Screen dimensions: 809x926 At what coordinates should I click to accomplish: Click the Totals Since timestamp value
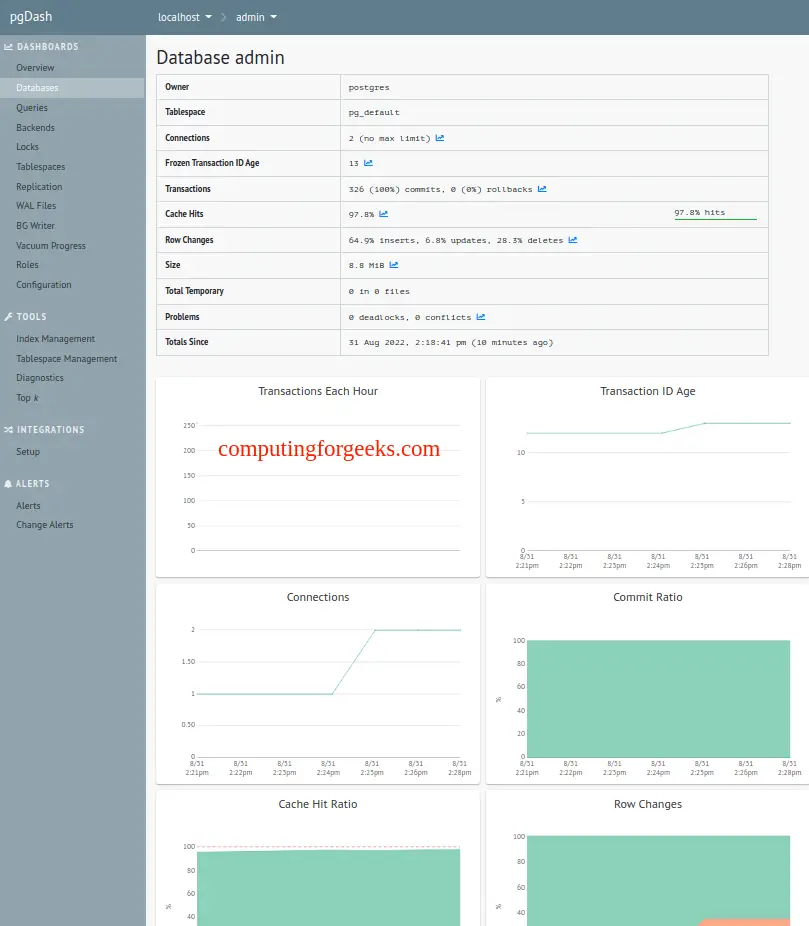(x=451, y=343)
